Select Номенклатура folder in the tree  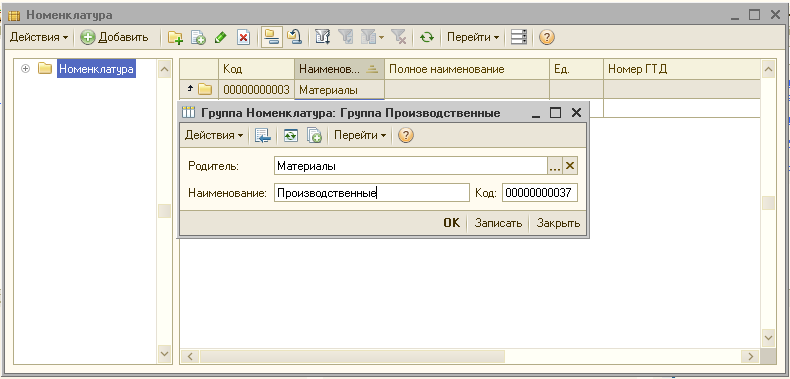point(96,69)
